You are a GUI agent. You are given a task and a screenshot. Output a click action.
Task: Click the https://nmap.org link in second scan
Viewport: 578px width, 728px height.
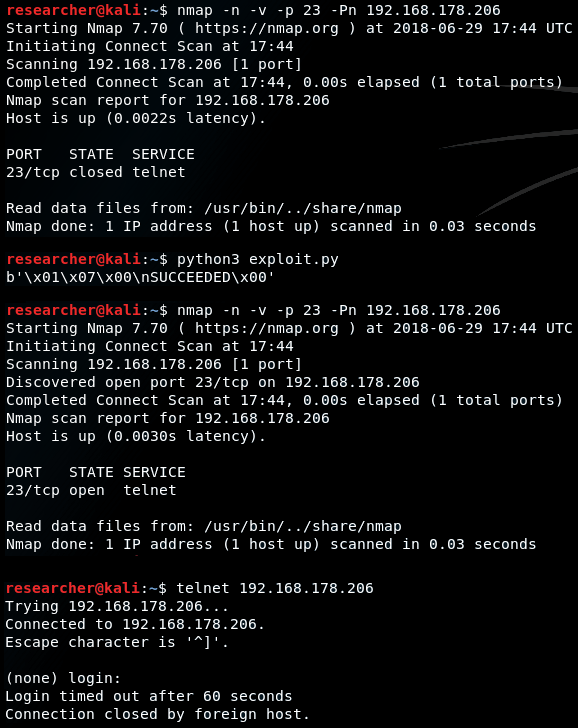click(266, 328)
